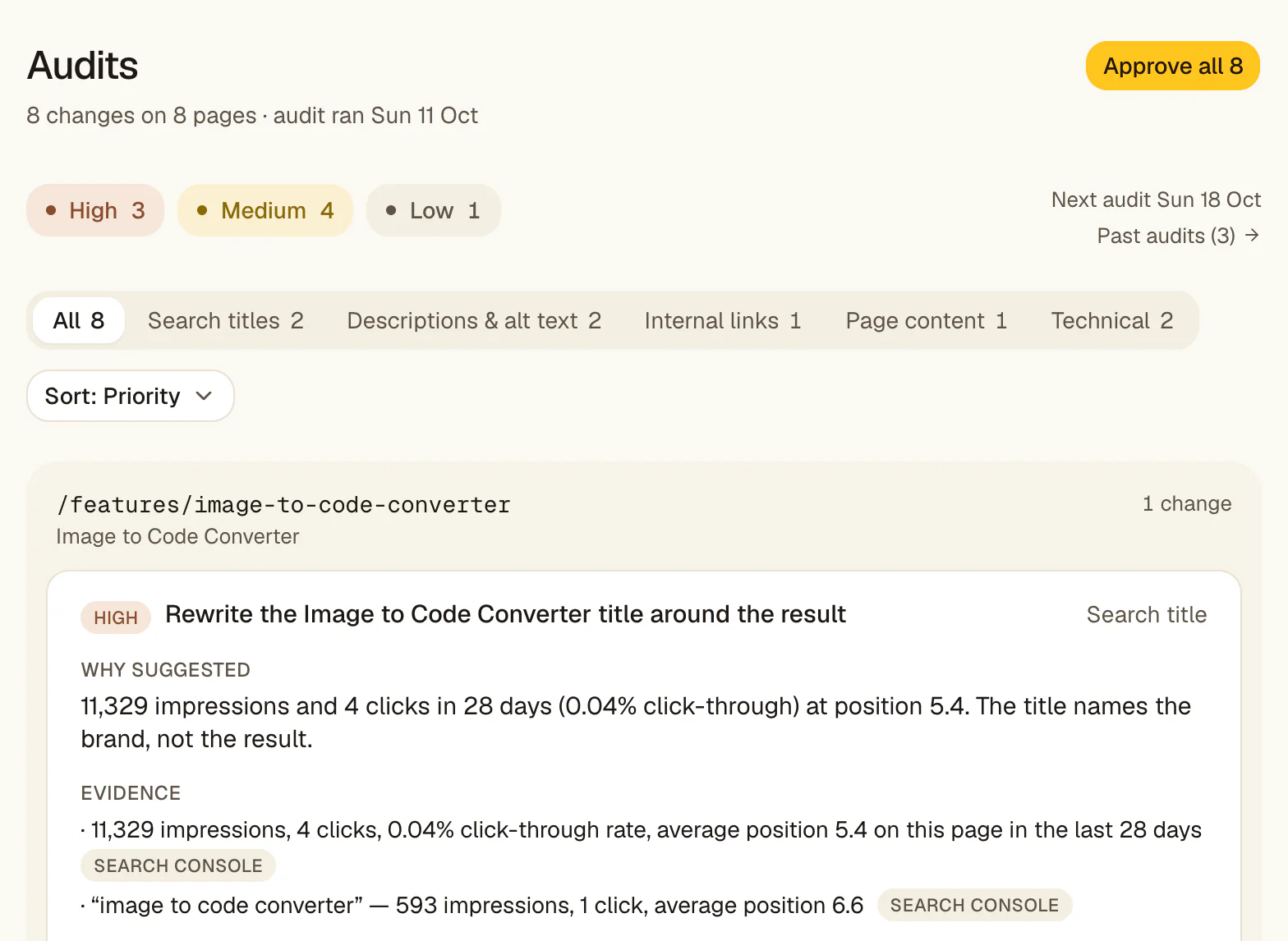This screenshot has width=1288, height=941.
Task: Click the Next audit Sun 18 Oct text
Action: point(1156,200)
